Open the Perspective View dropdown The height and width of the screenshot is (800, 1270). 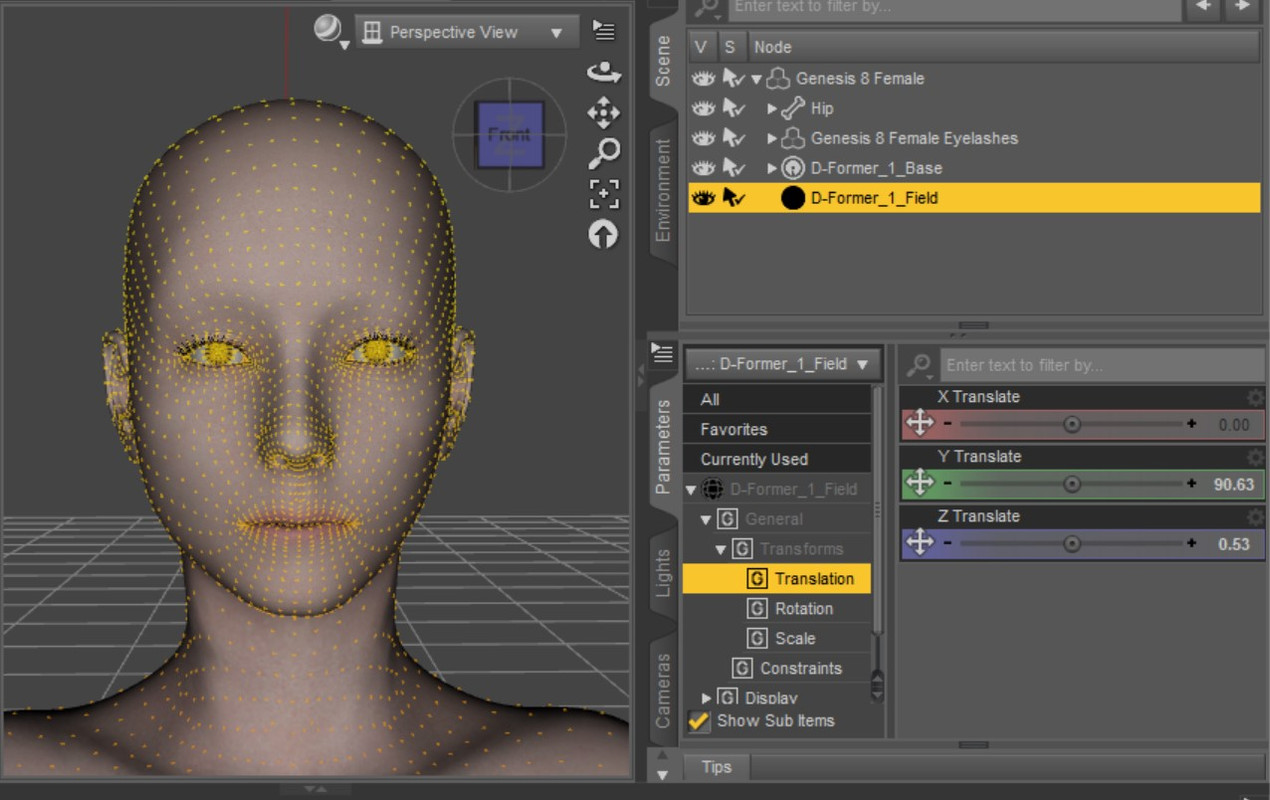coord(467,32)
